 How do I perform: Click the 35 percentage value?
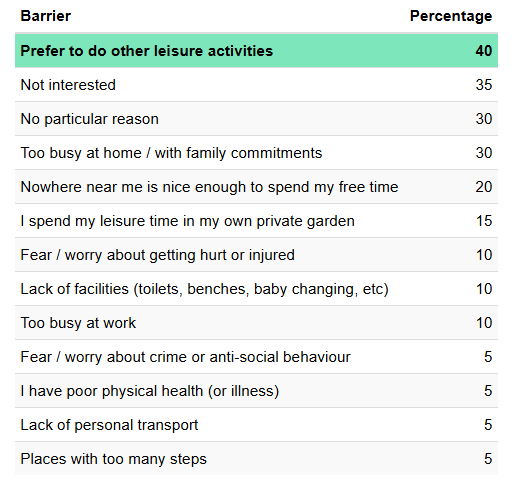pyautogui.click(x=484, y=85)
